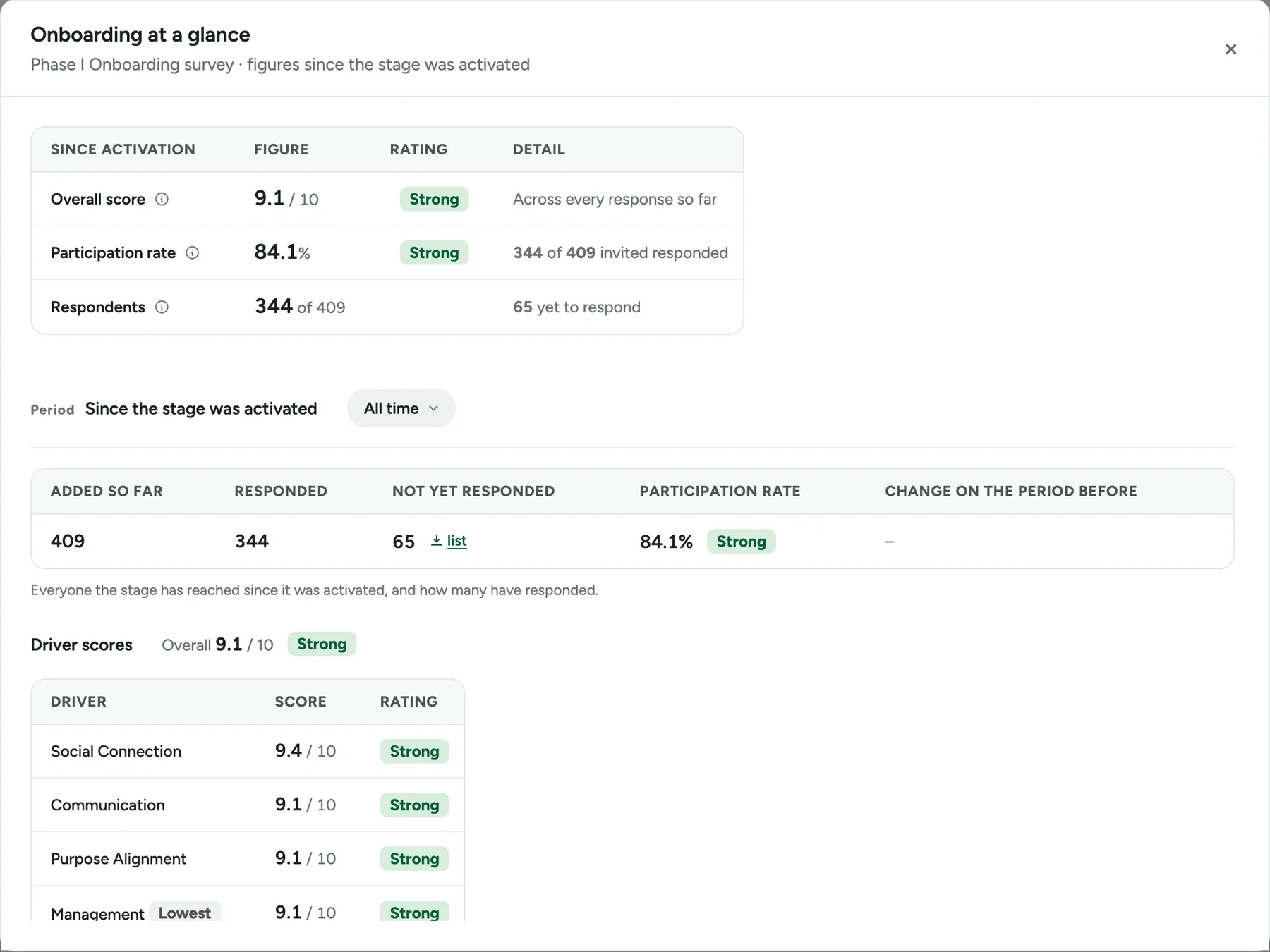Click the Management driver name

pyautogui.click(x=97, y=913)
